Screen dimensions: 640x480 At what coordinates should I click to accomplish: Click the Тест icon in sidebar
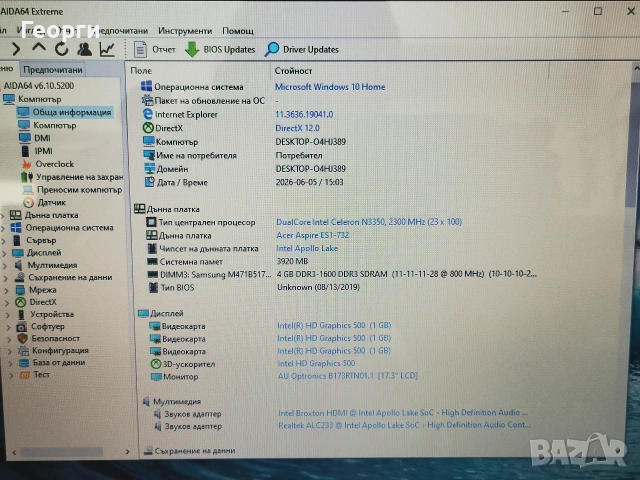pyautogui.click(x=25, y=375)
